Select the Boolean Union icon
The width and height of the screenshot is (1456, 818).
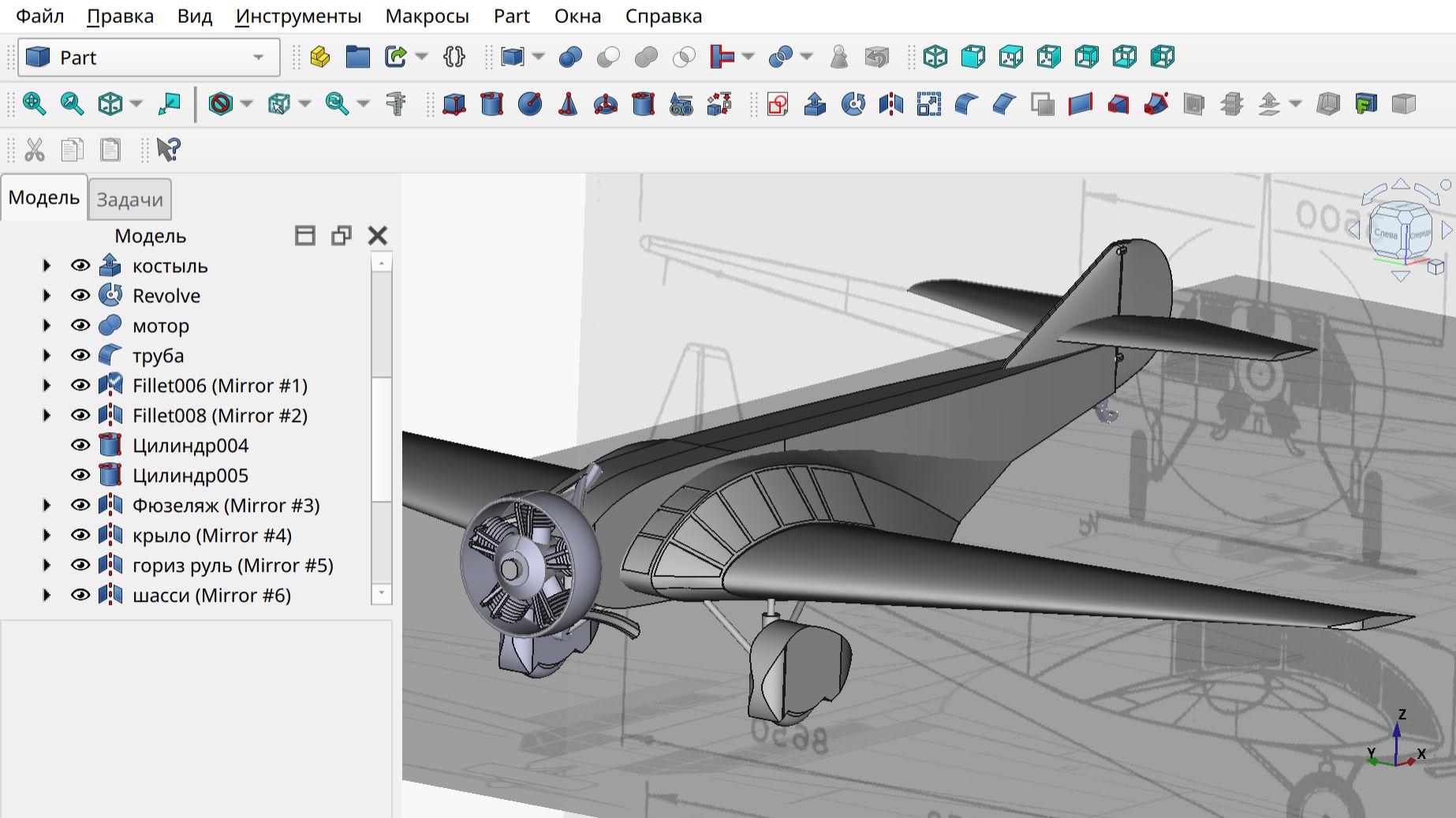pos(647,57)
